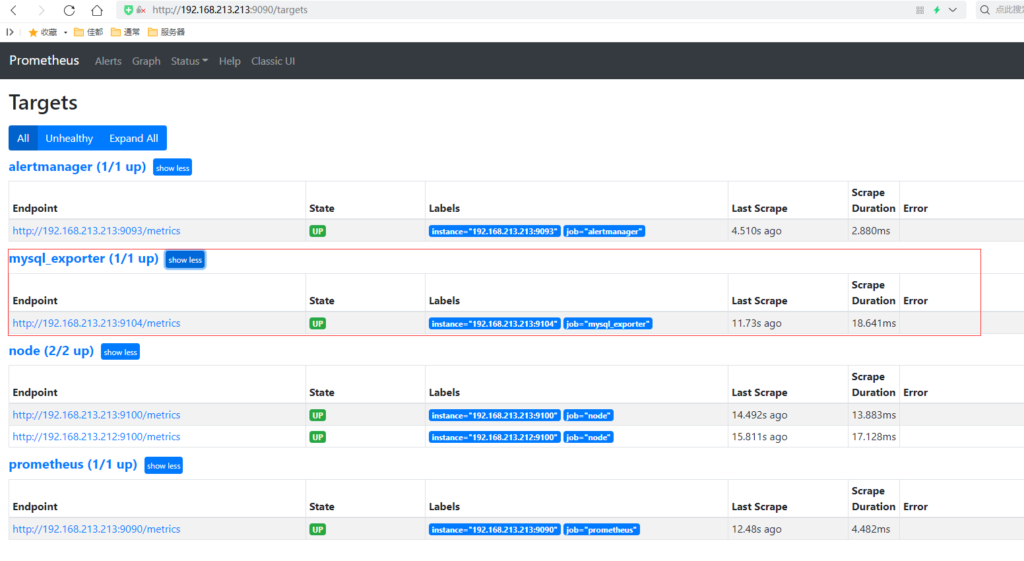Click the browser address bar URL

click(x=230, y=10)
